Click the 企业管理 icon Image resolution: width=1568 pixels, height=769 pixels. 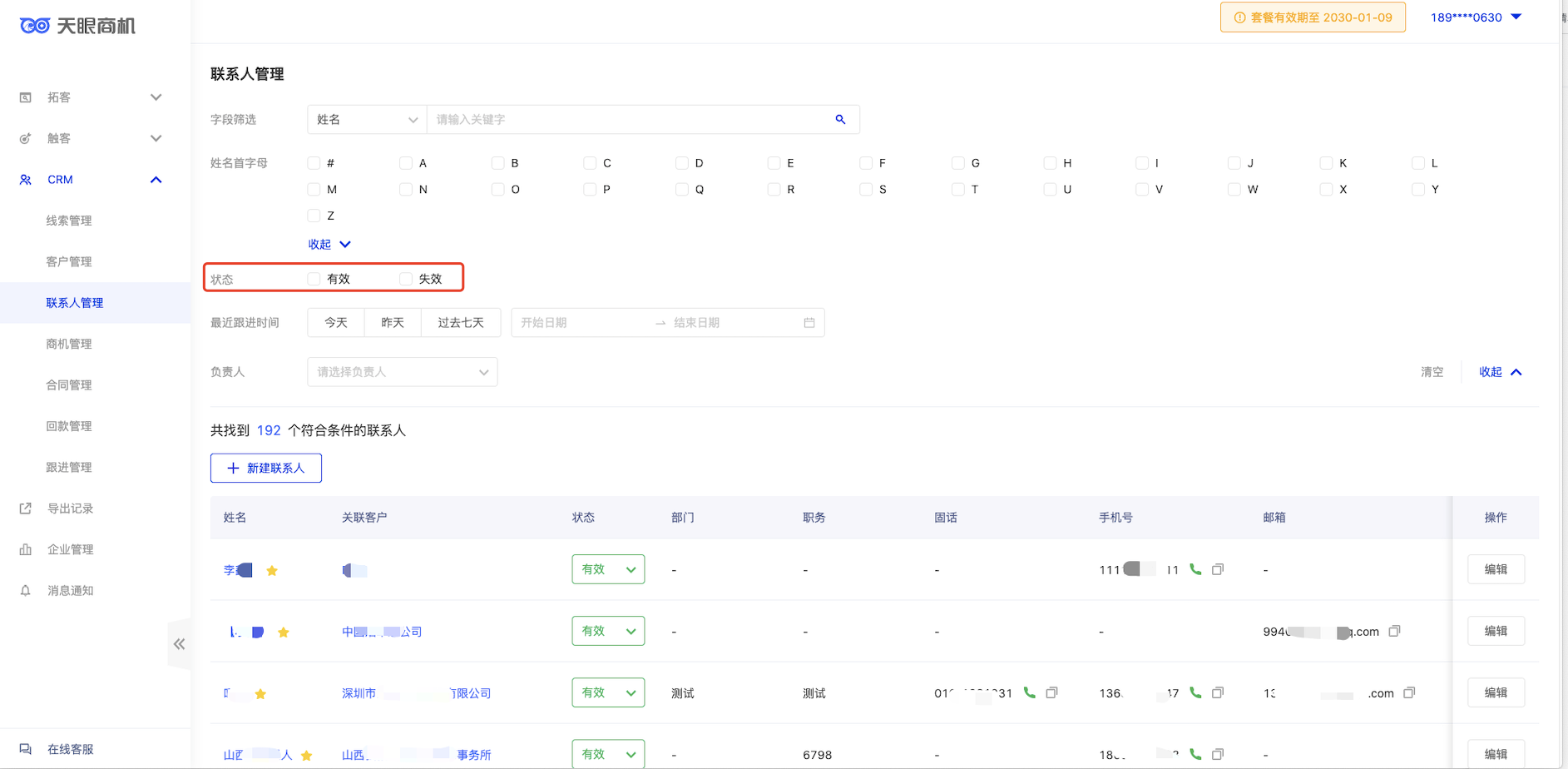(26, 549)
